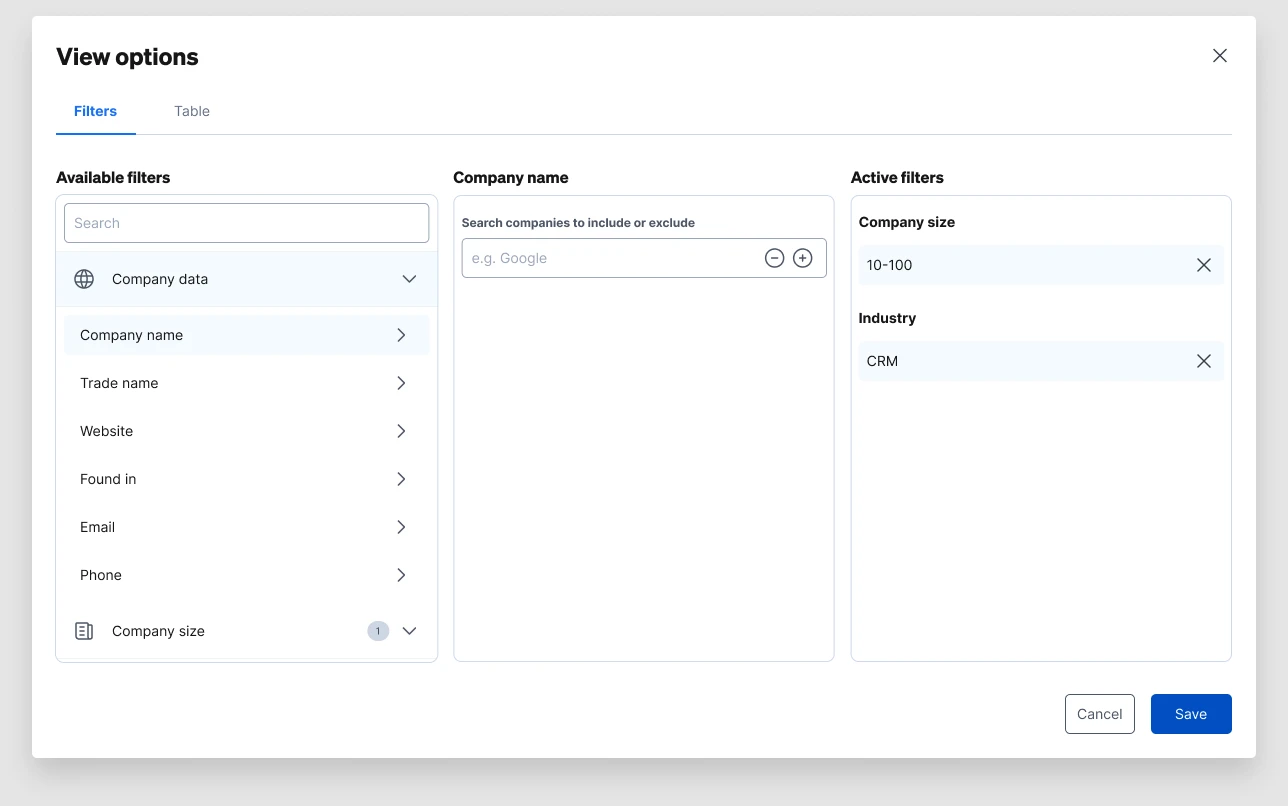
Task: Remove the 10-100 company size filter
Action: click(1204, 265)
